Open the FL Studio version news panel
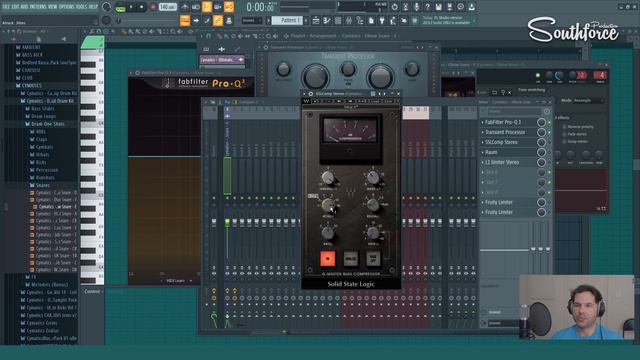Image resolution: width=640 pixels, height=360 pixels. point(448,20)
